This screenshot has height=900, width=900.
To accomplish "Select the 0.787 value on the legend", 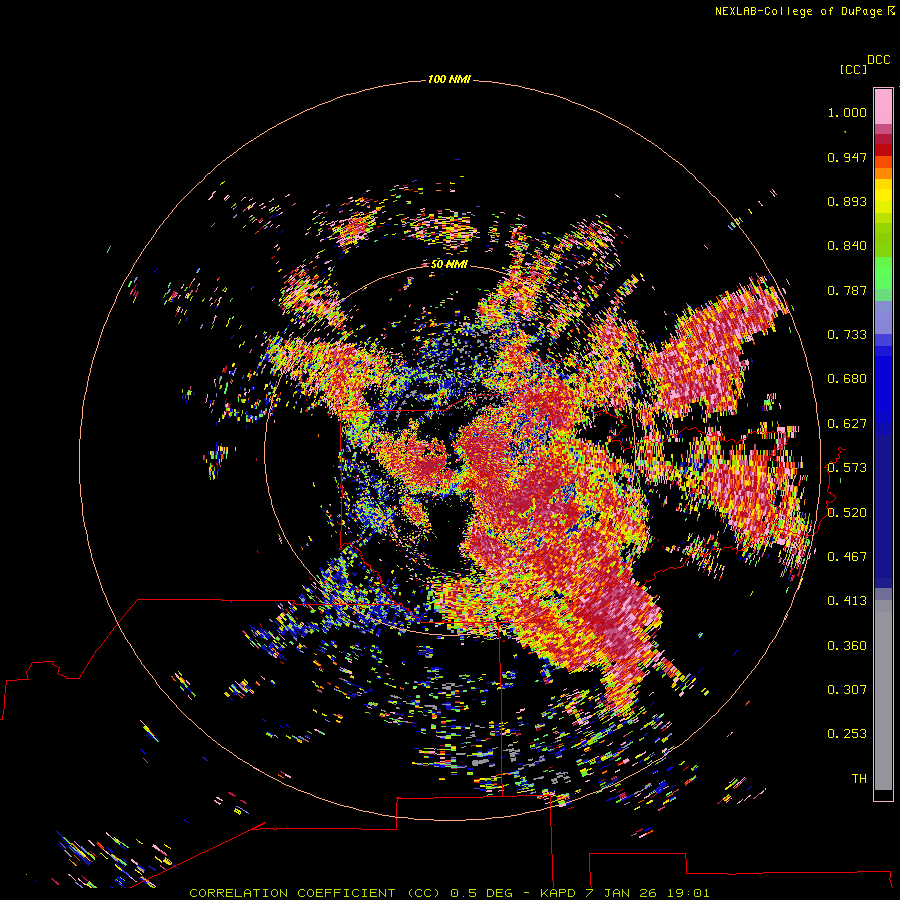I will 847,290.
